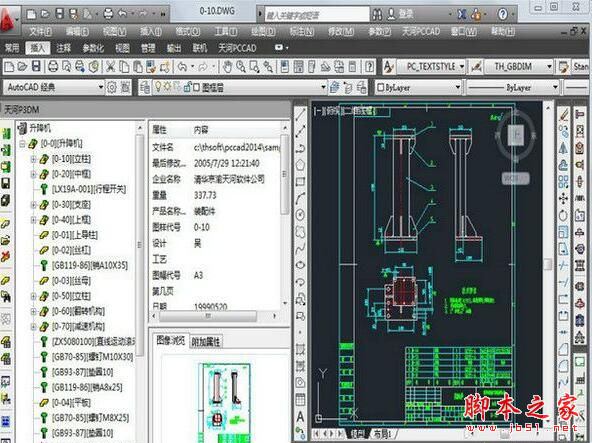
Task: Select the Erase tool in modify toolbar
Action: click(x=563, y=114)
